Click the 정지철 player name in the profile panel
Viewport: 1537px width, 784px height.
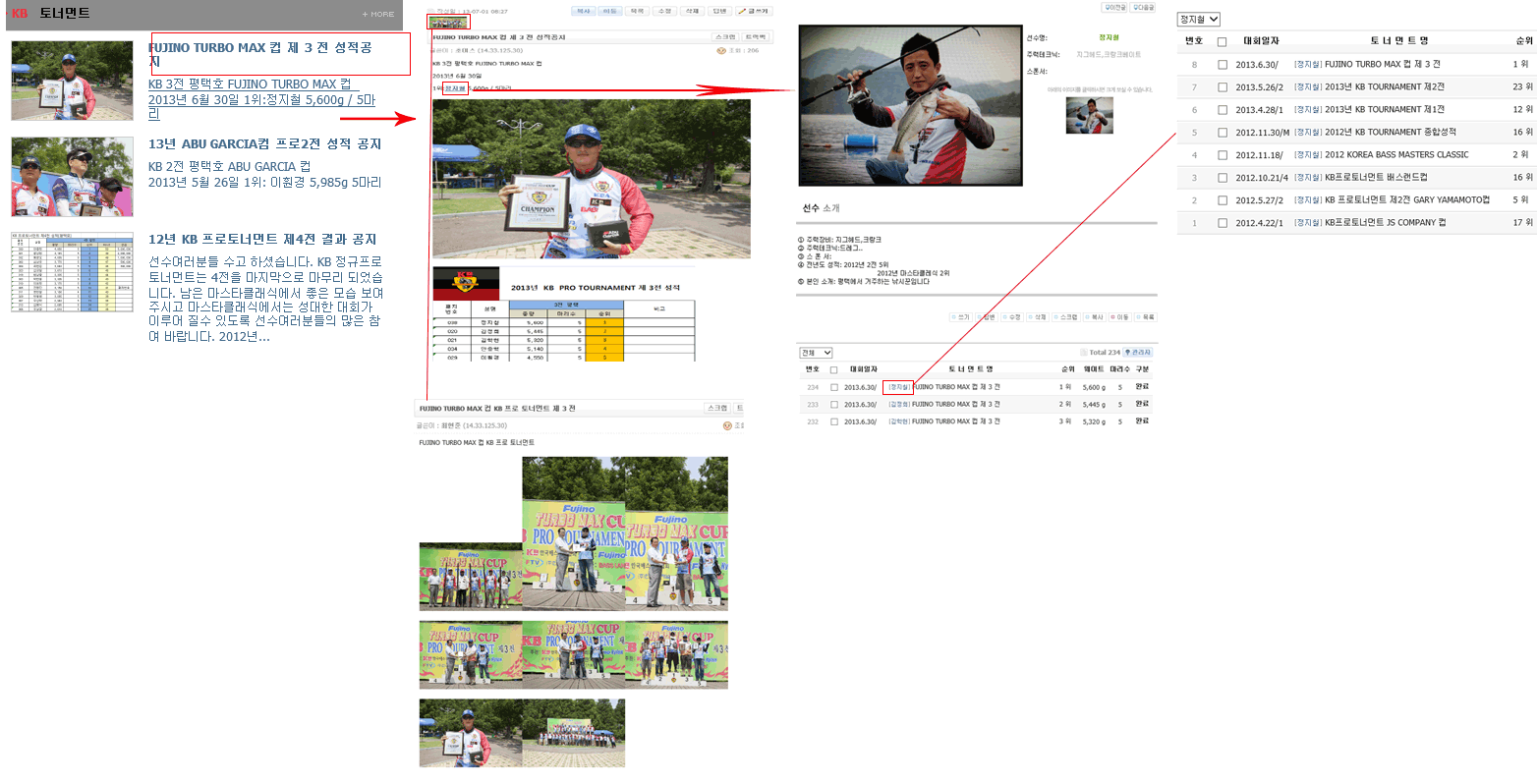[x=1109, y=37]
